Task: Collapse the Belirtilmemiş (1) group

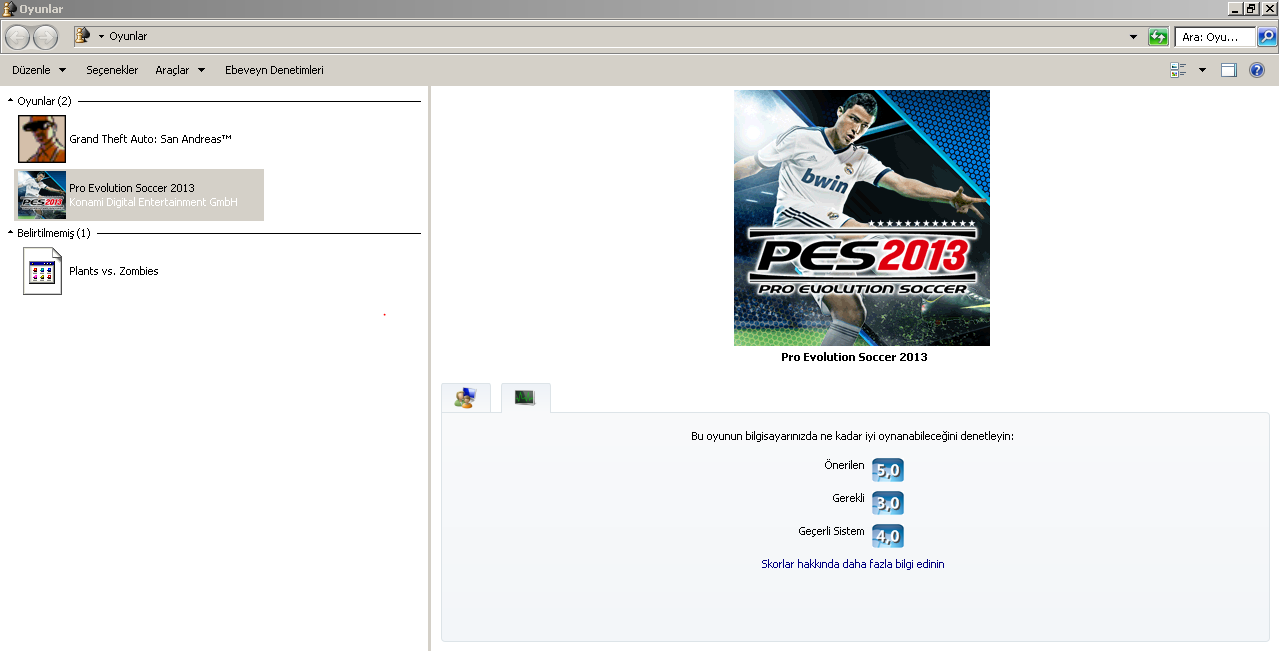Action: (9, 232)
